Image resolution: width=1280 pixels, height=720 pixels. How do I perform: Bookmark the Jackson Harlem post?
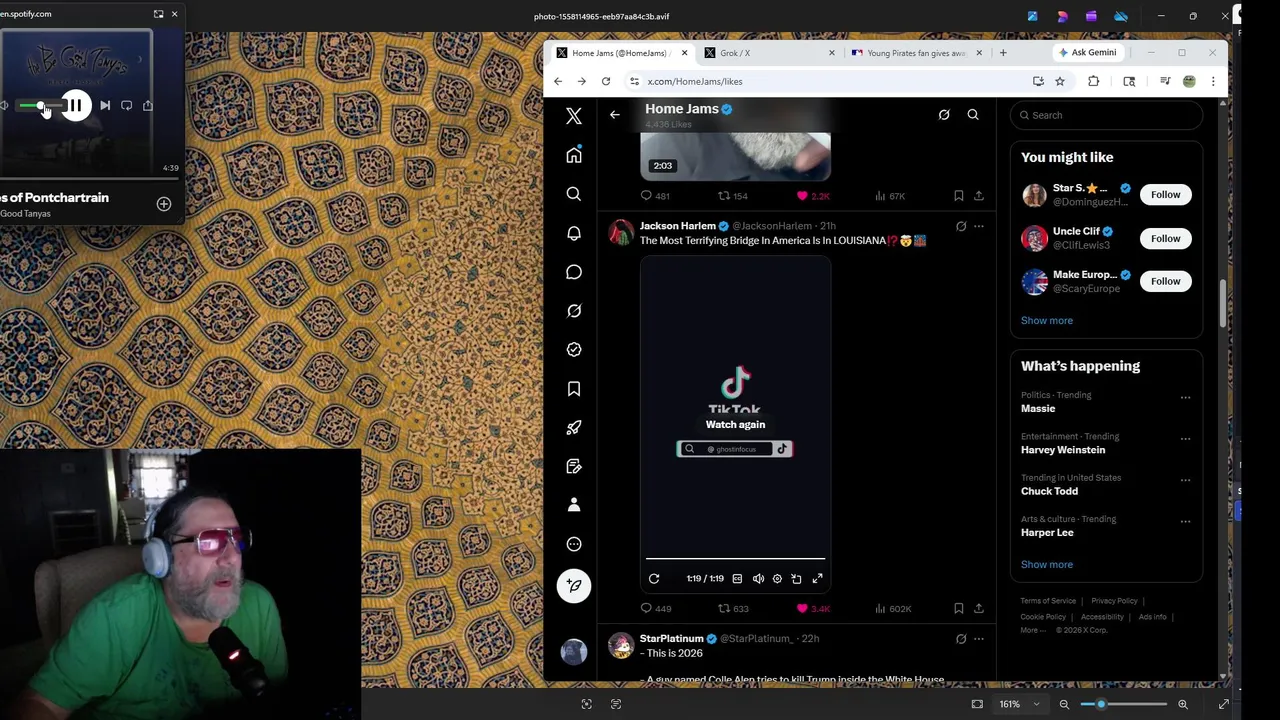click(x=958, y=608)
